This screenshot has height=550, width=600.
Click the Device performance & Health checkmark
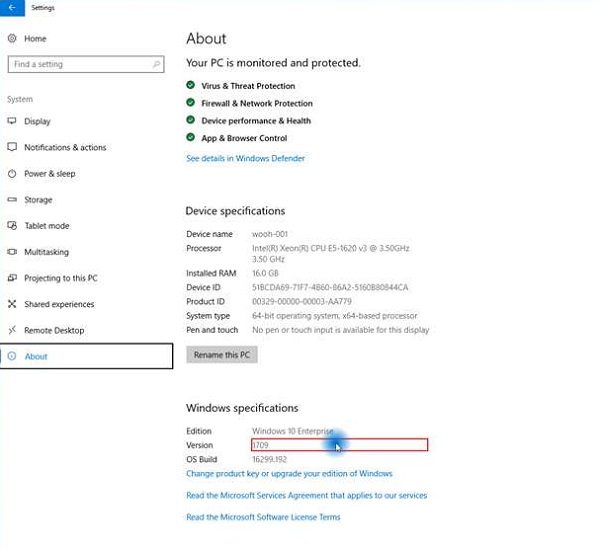tap(191, 120)
